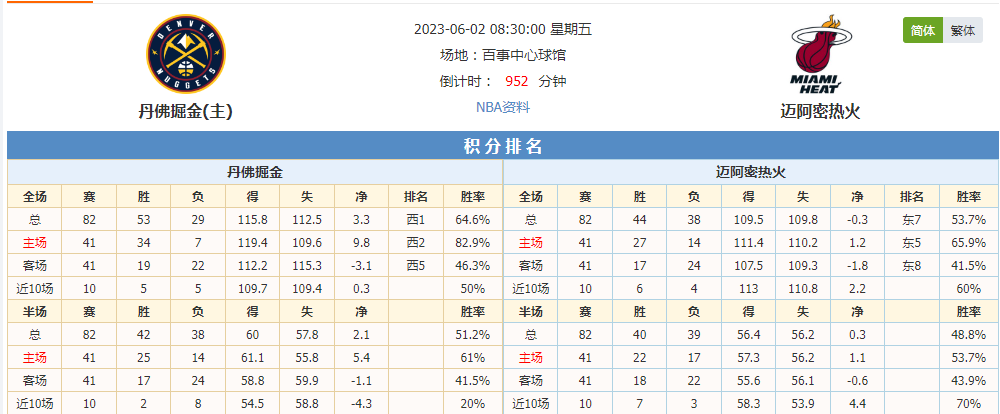
Task: Click Heat ranking 东8 cell
Action: [x=912, y=265]
